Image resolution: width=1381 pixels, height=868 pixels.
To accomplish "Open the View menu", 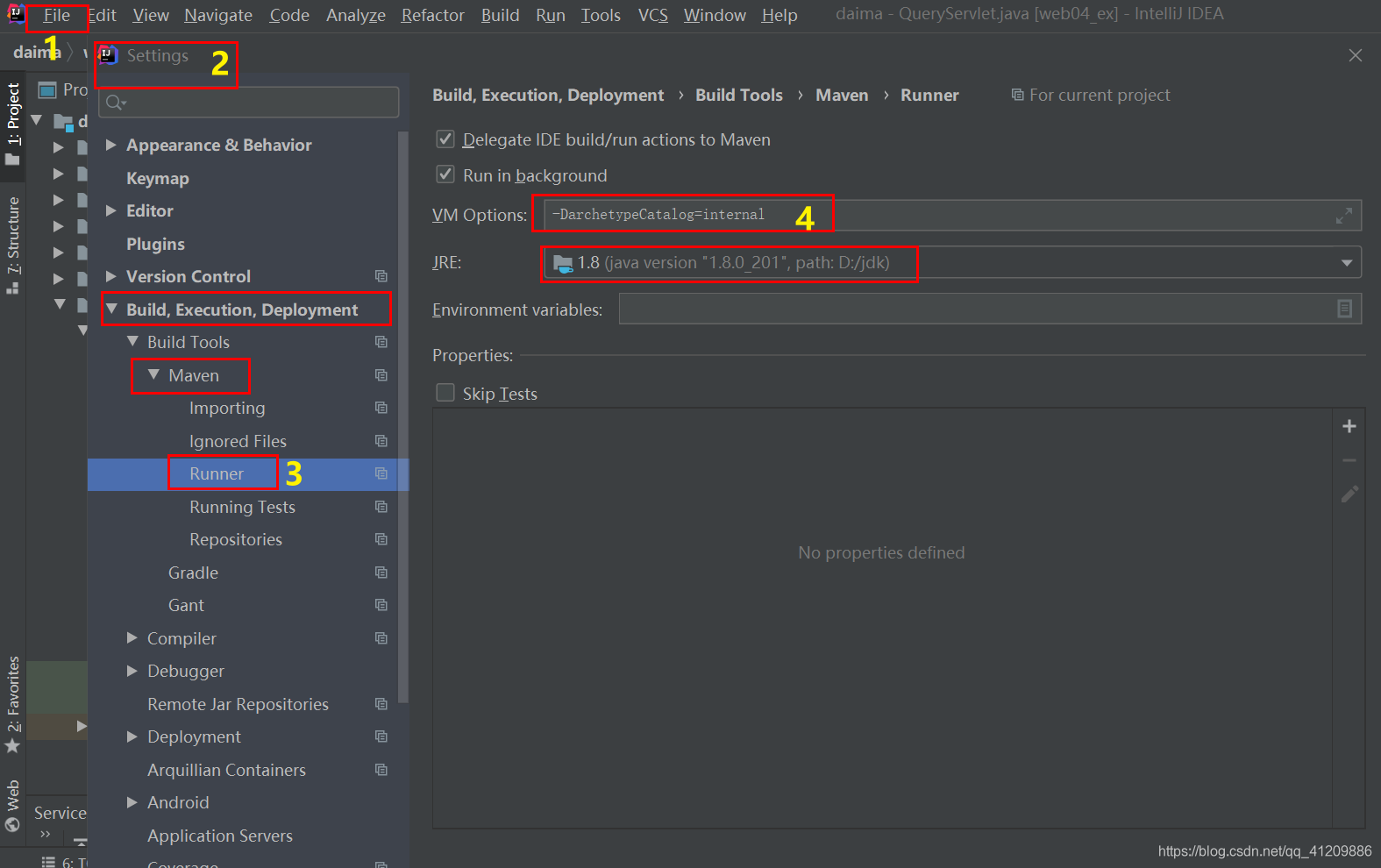I will [x=151, y=16].
